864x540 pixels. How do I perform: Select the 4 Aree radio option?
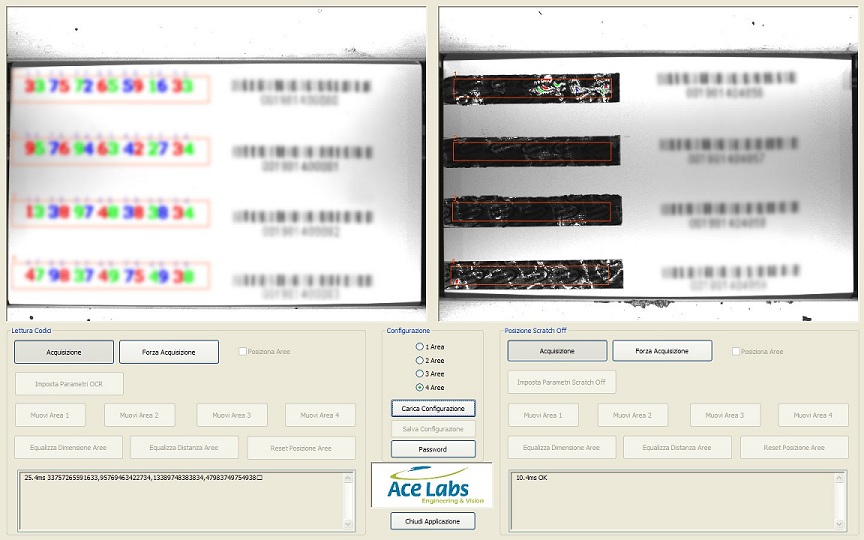(419, 387)
